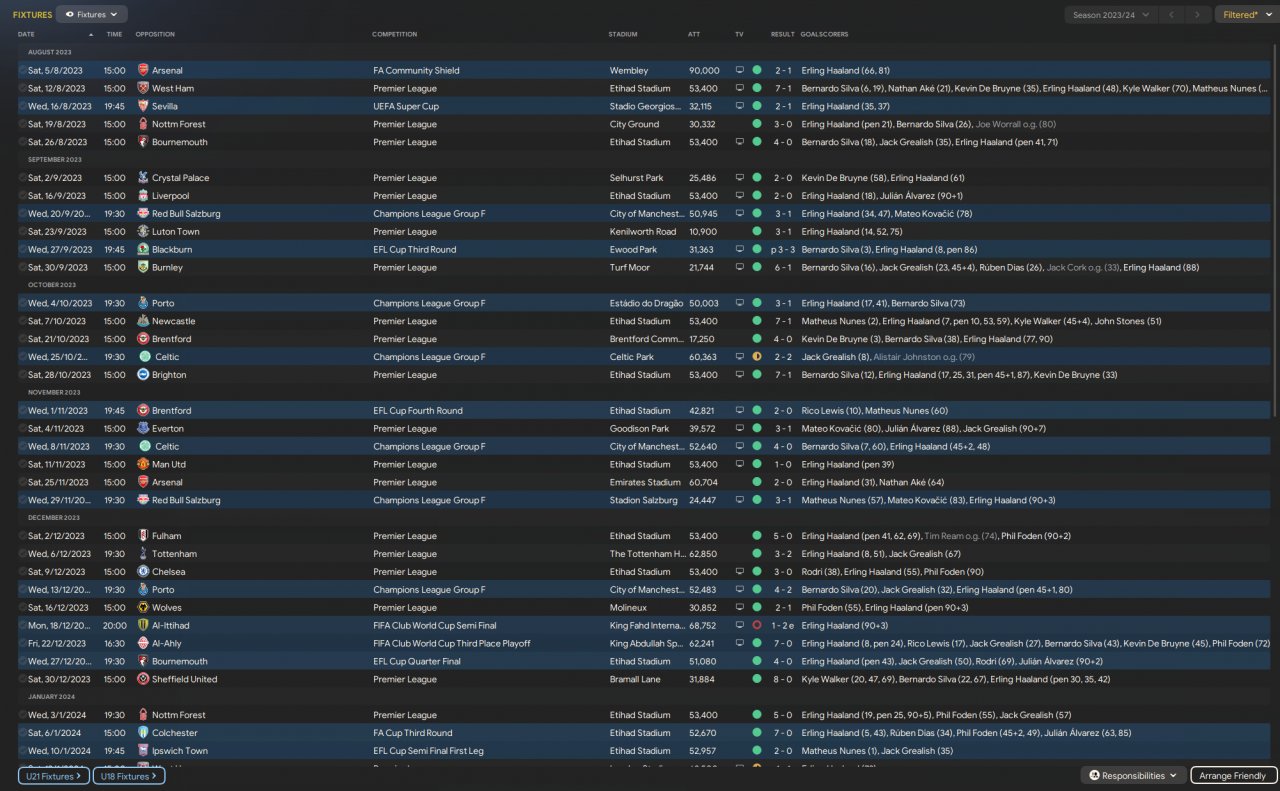Click the Man Utd club badge
This screenshot has height=791, width=1280.
point(143,465)
